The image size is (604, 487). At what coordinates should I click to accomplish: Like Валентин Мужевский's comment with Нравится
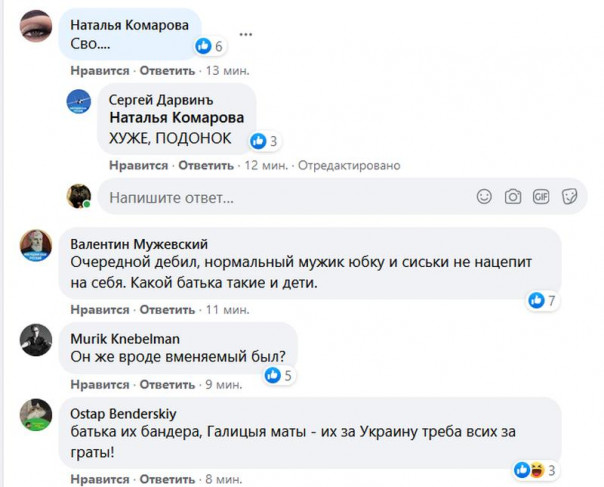click(x=100, y=311)
